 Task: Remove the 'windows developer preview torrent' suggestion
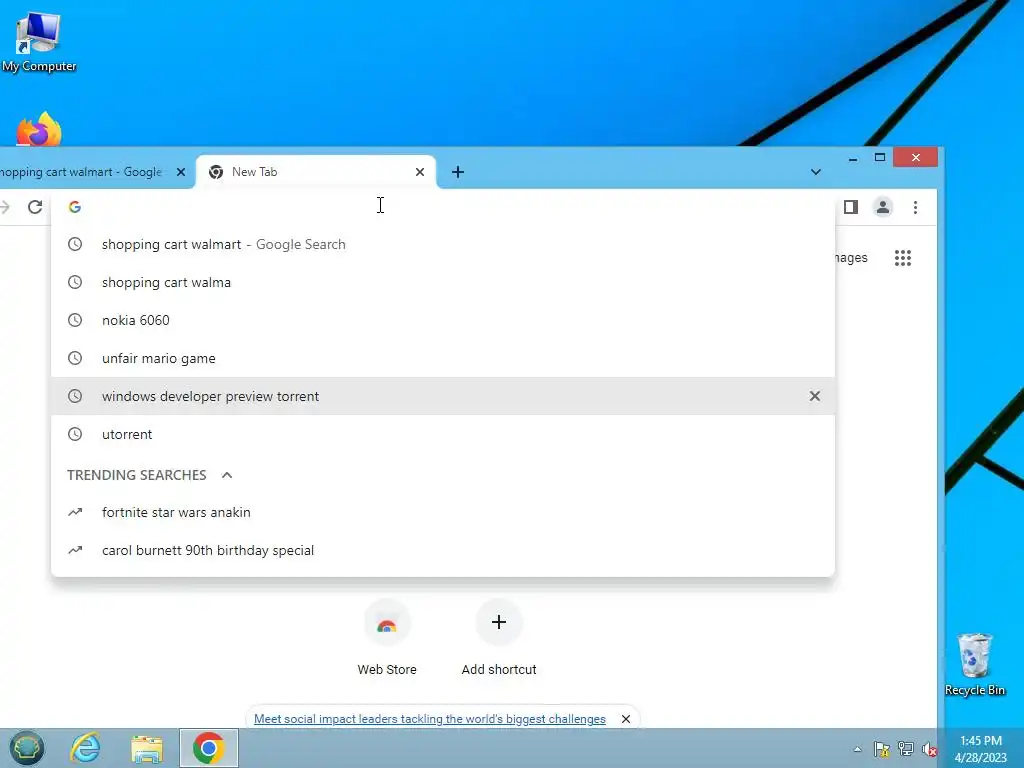pyautogui.click(x=814, y=396)
